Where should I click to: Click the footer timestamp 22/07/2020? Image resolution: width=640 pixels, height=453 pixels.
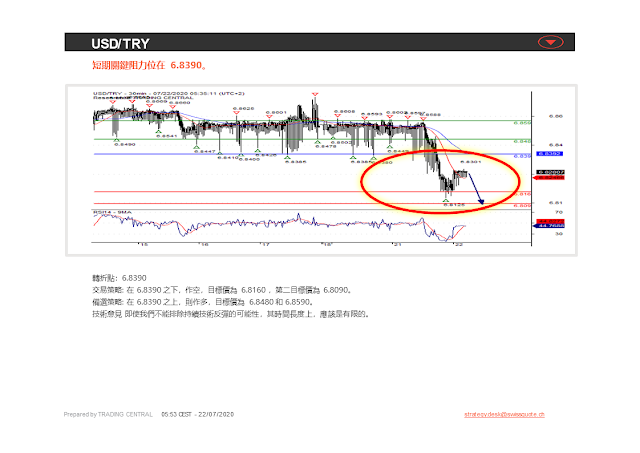point(198,415)
